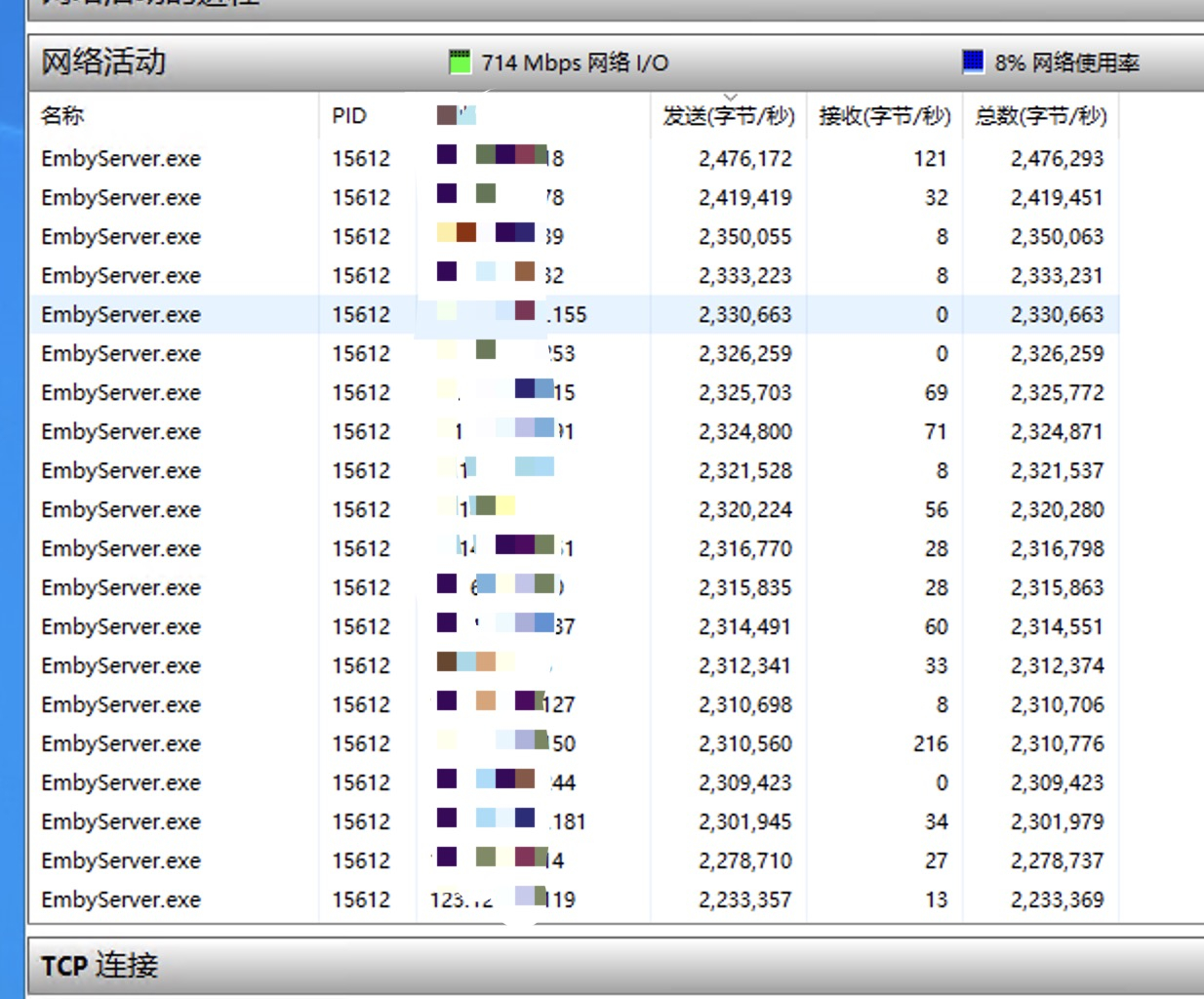This screenshot has width=1204, height=999.
Task: Click the total value 2,310,706
Action: [1058, 704]
